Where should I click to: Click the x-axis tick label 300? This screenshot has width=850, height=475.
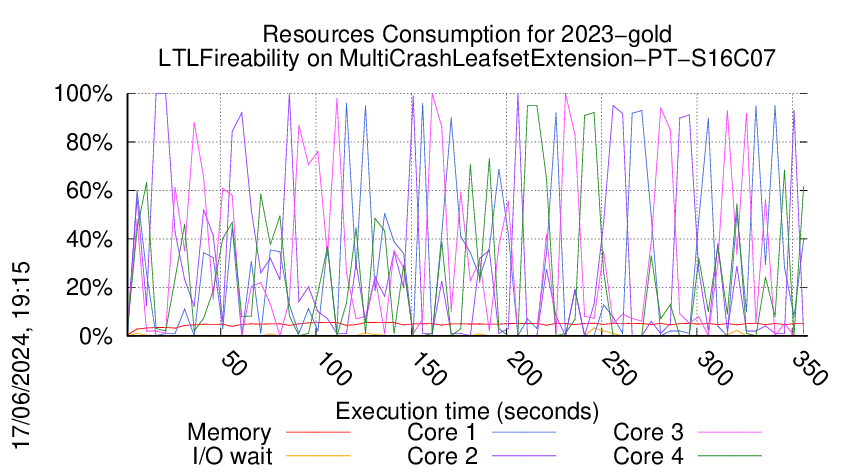coord(715,369)
